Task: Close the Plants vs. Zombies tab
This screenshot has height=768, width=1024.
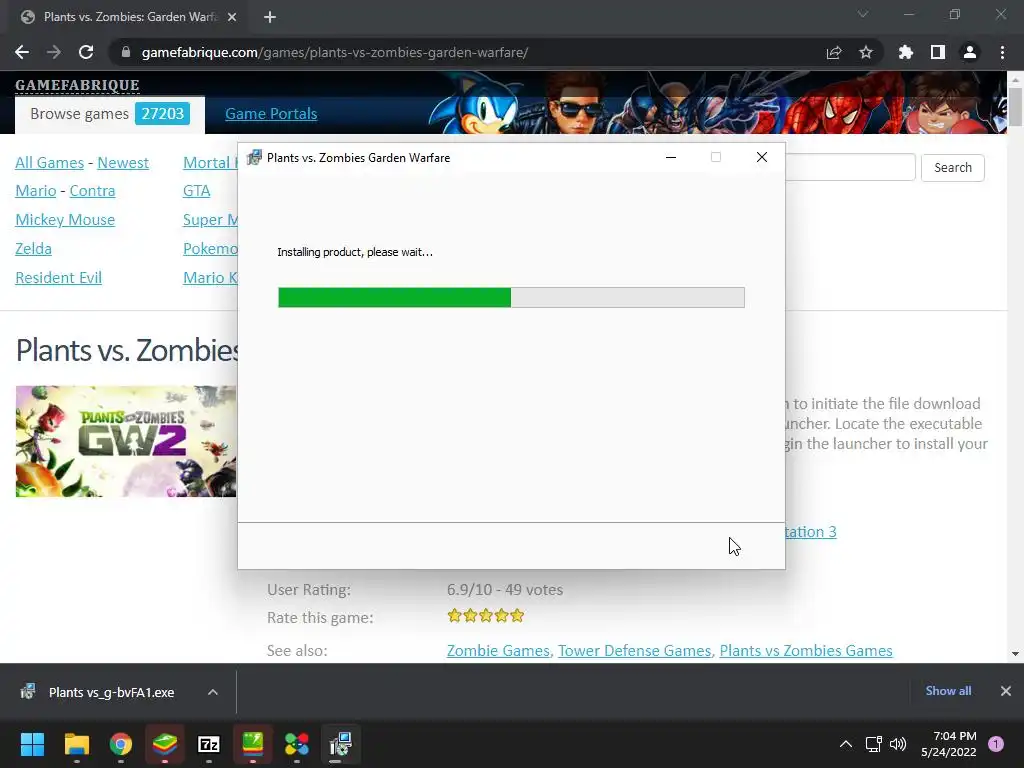Action: [x=232, y=17]
